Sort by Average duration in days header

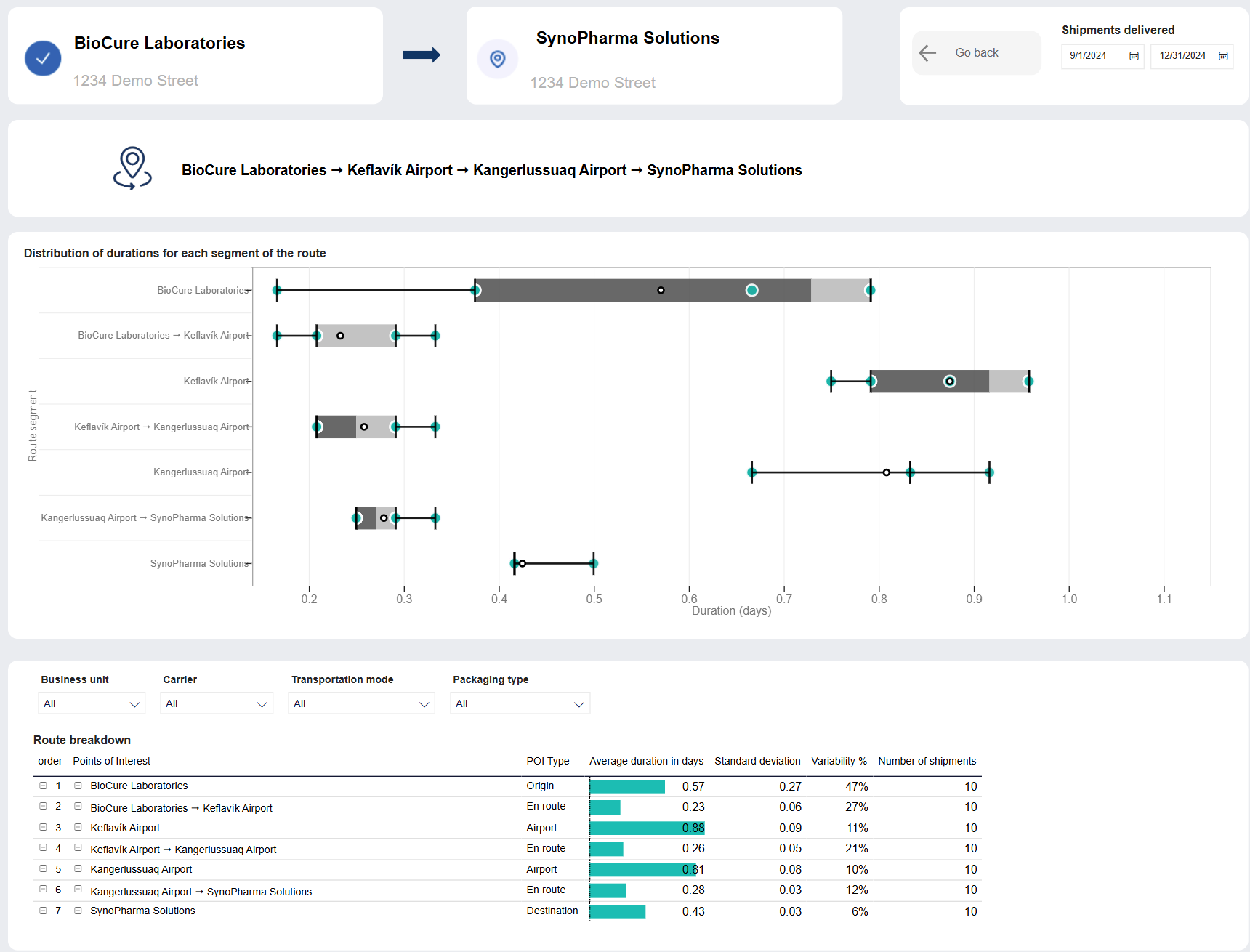click(x=646, y=761)
